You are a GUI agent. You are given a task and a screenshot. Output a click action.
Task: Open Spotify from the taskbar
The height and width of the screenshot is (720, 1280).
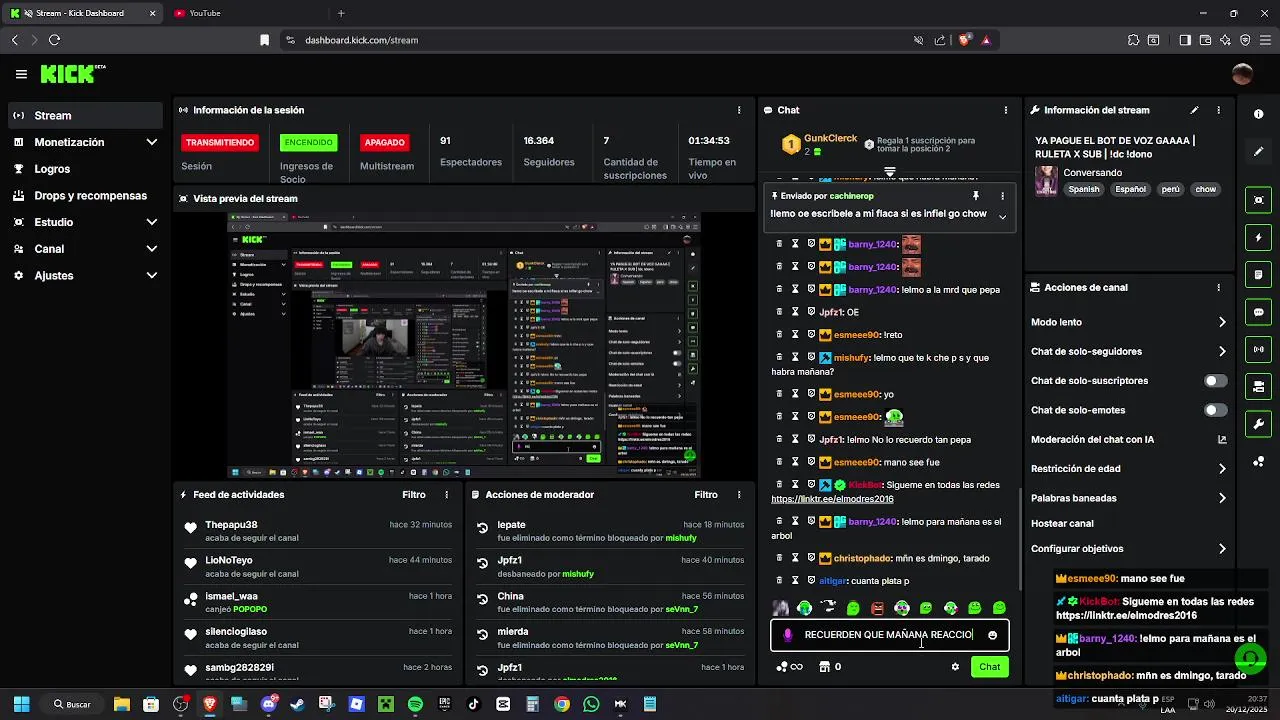click(x=415, y=704)
